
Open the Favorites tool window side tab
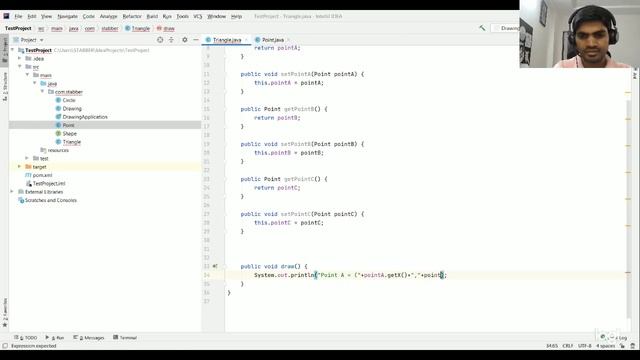coord(4,312)
